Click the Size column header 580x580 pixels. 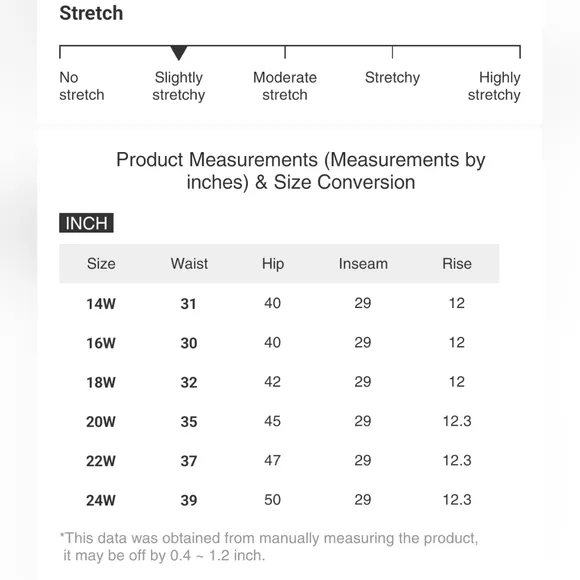point(101,264)
